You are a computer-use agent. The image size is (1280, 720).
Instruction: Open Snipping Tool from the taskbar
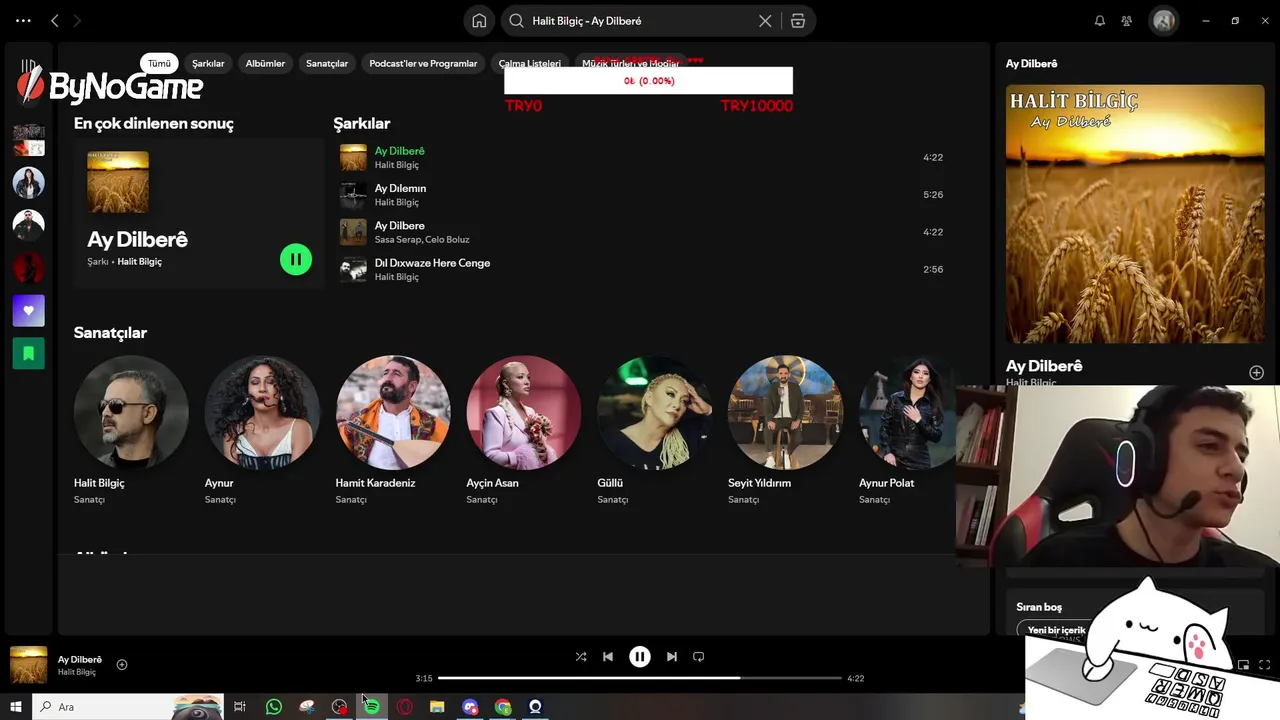[307, 707]
